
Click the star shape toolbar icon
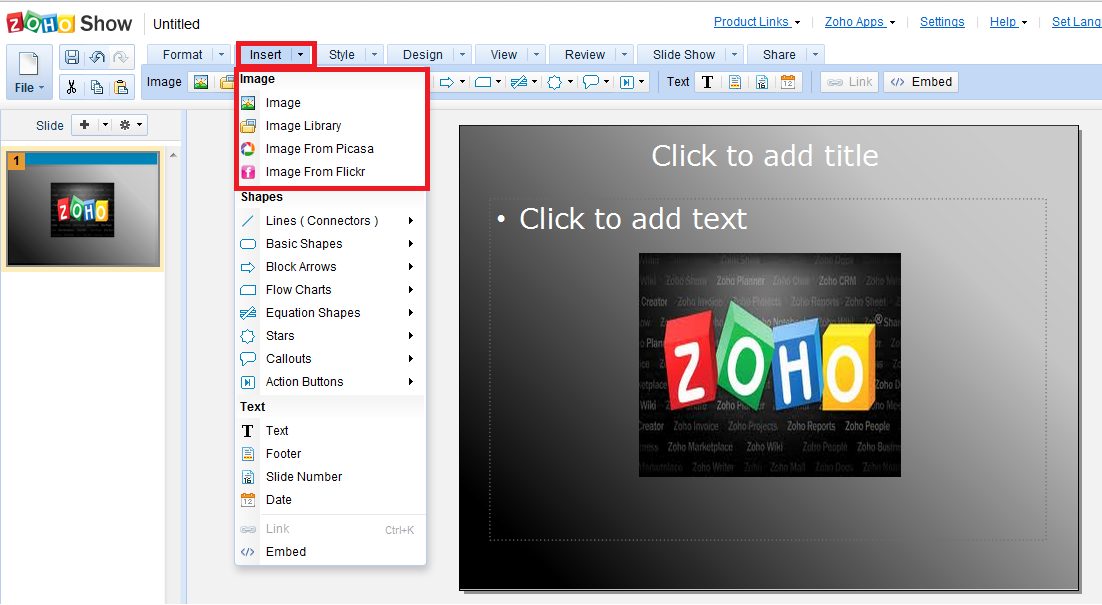pyautogui.click(x=555, y=82)
